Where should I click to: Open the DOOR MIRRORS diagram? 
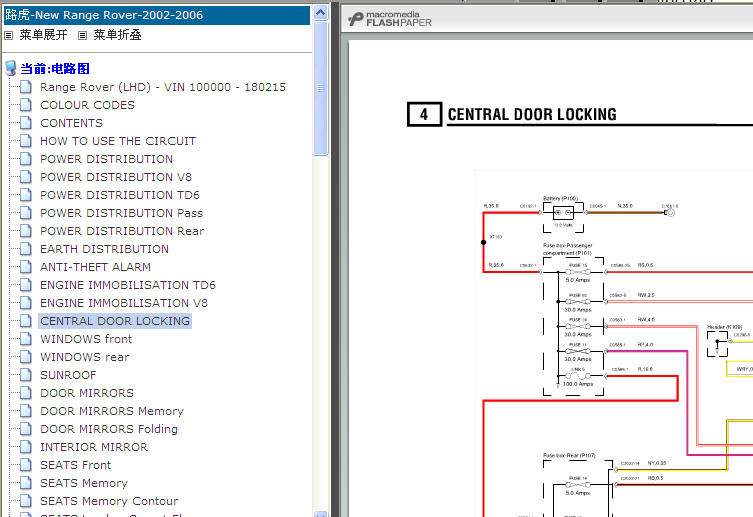pos(87,393)
